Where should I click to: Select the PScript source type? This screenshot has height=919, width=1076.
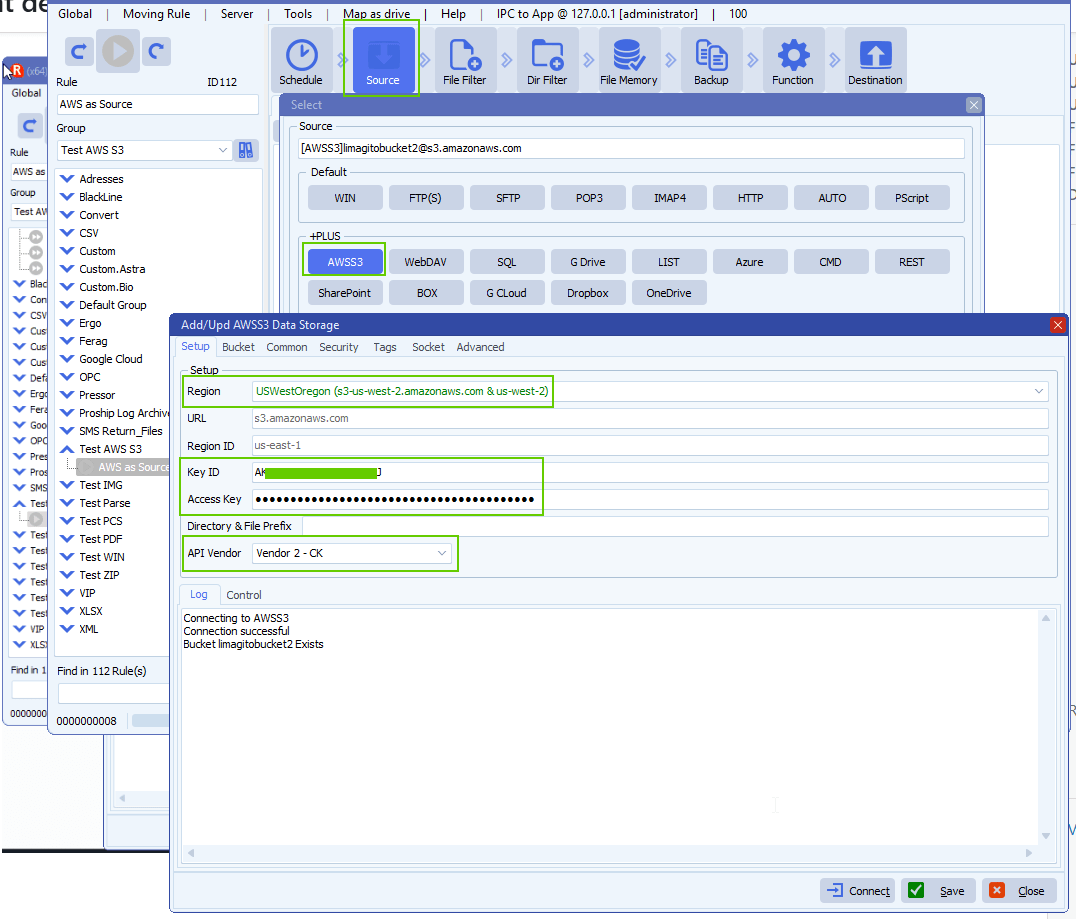pyautogui.click(x=911, y=198)
